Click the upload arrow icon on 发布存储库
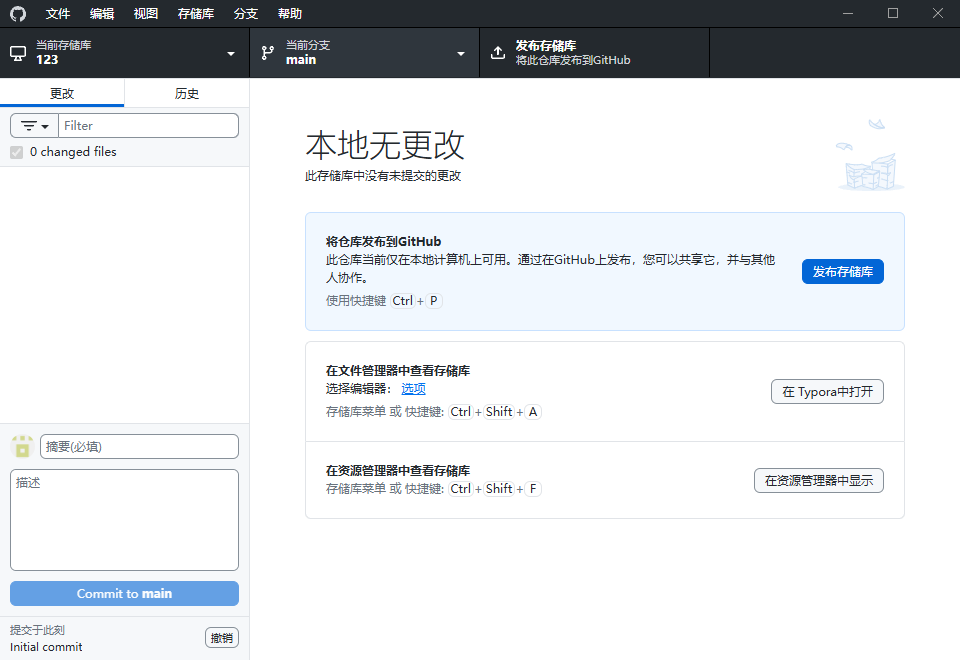Image resolution: width=960 pixels, height=660 pixels. pyautogui.click(x=498, y=52)
